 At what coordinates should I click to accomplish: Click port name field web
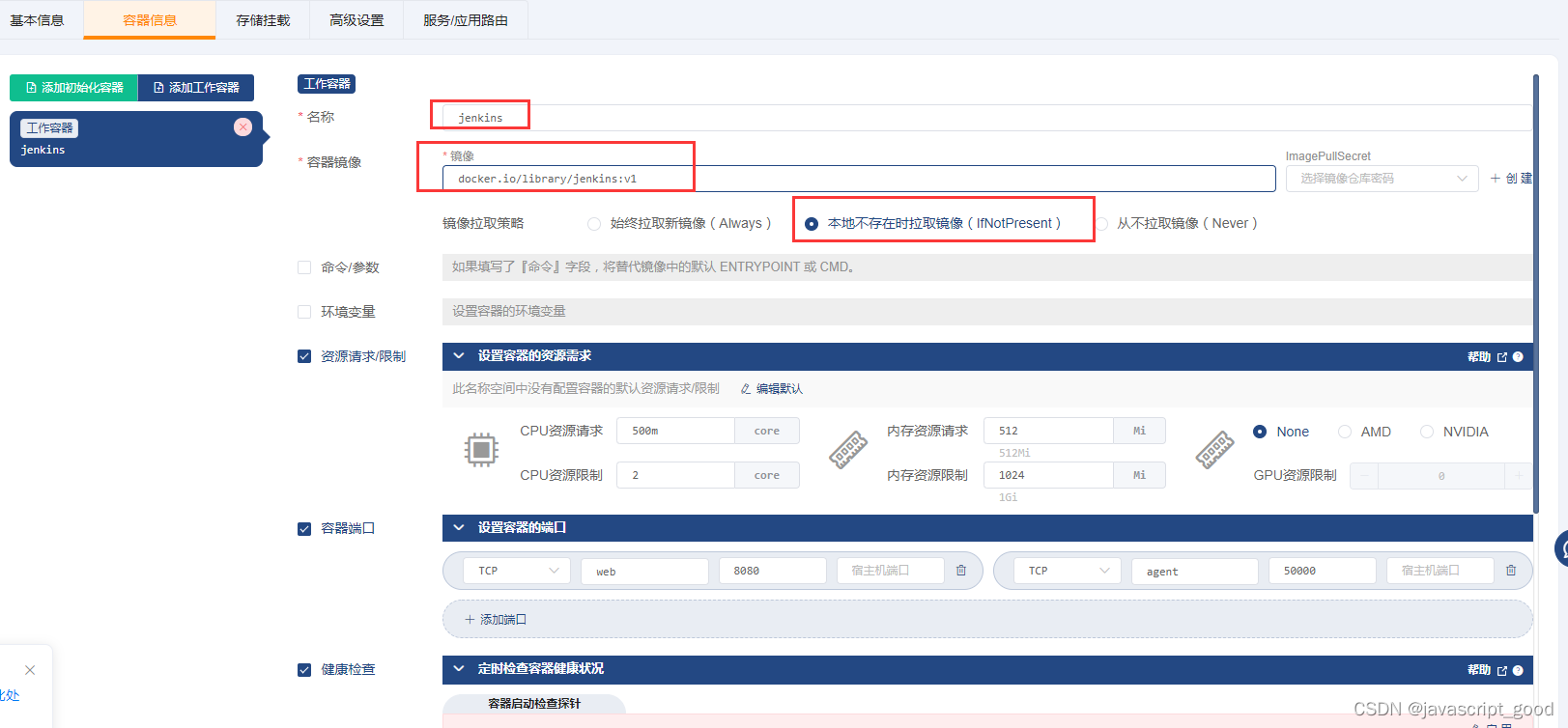click(x=644, y=571)
